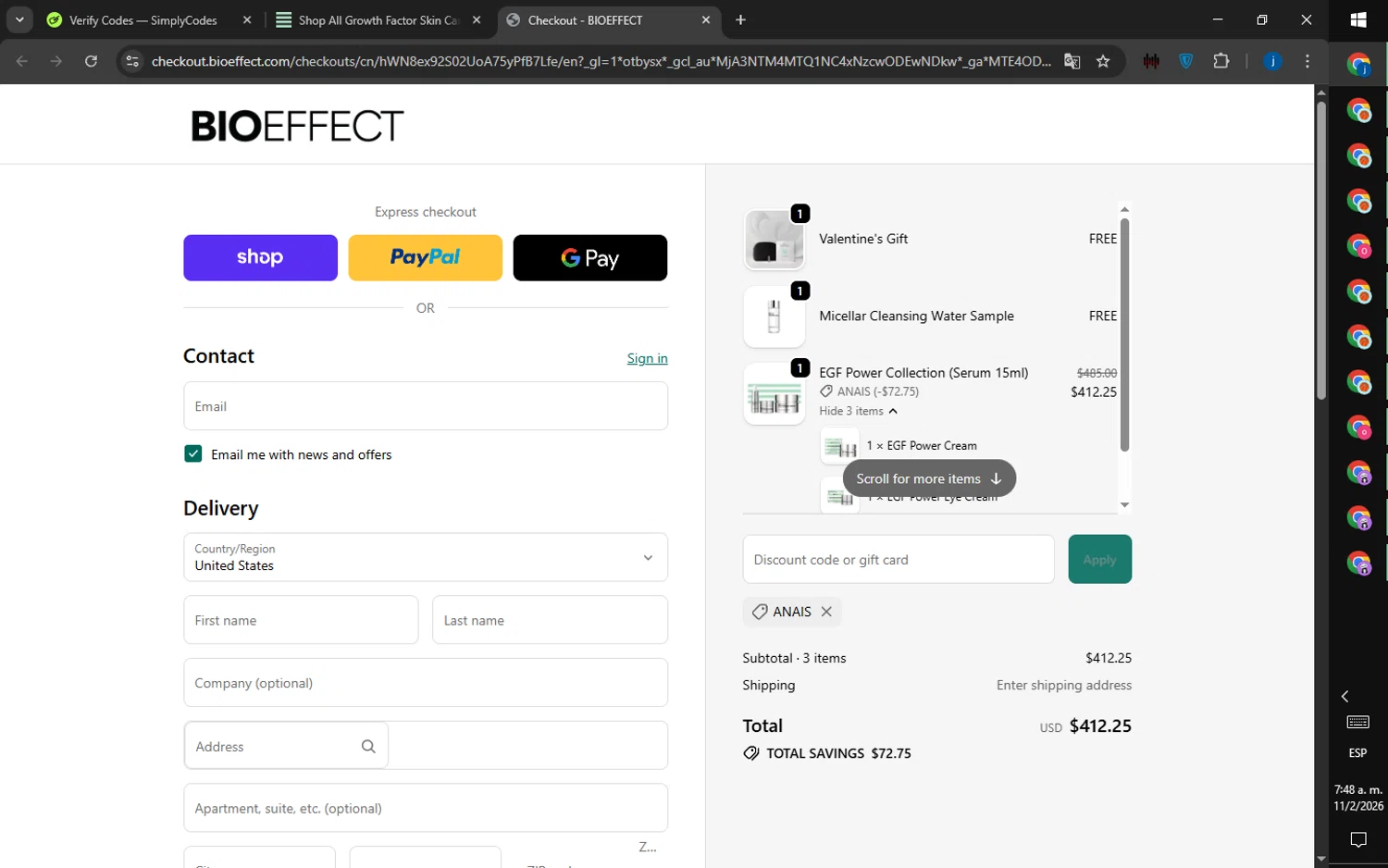
Task: Close the Verify Codes — SimplyCodes tab
Action: coord(247,20)
